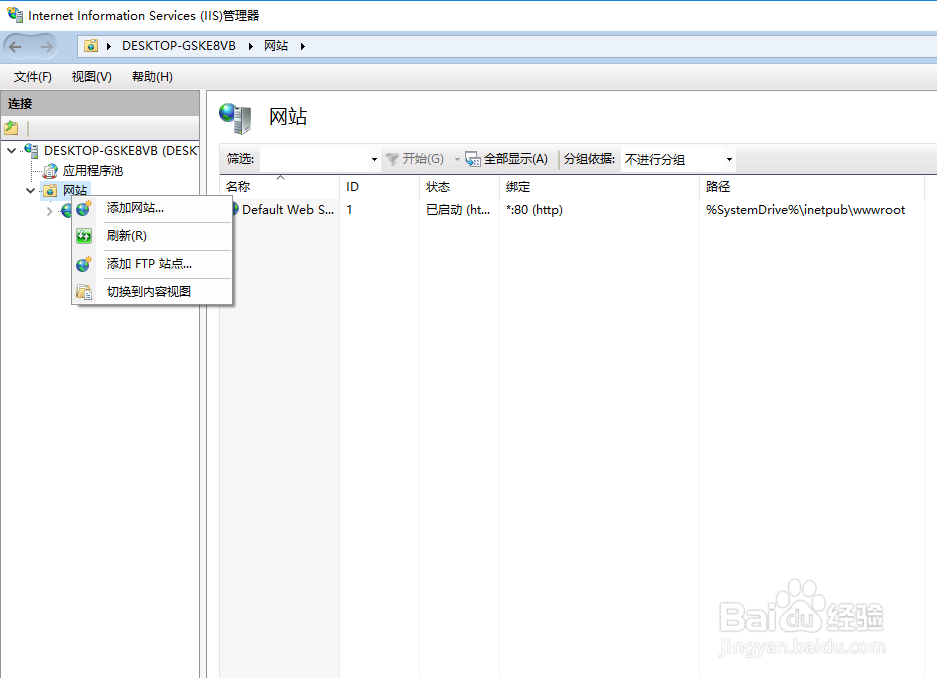Open the 开始(G) dropdown arrow

click(x=457, y=160)
